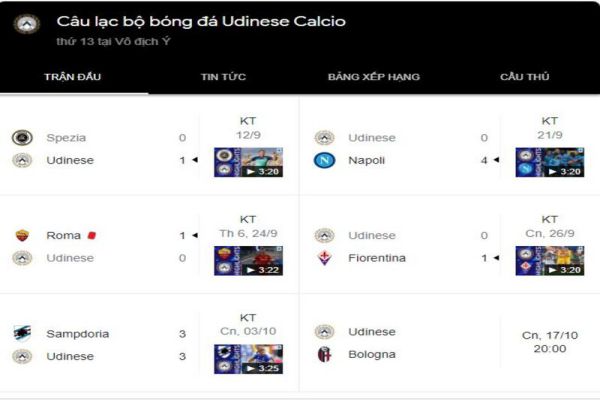The width and height of the screenshot is (600, 400).
Task: Click the Câu lạc bộ bóng đá Udinese Calcio title
Action: click(201, 21)
